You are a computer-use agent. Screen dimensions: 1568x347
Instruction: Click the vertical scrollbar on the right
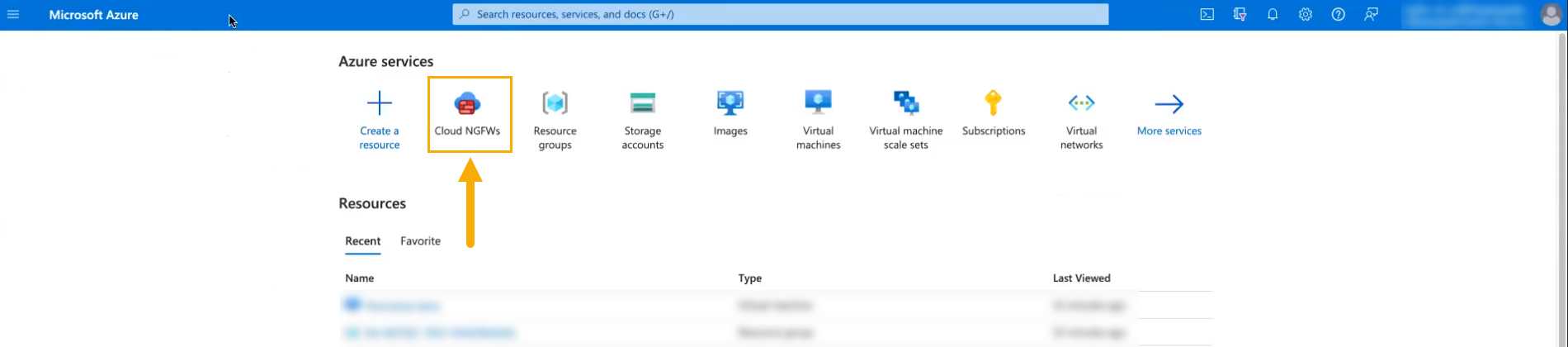[x=1561, y=188]
